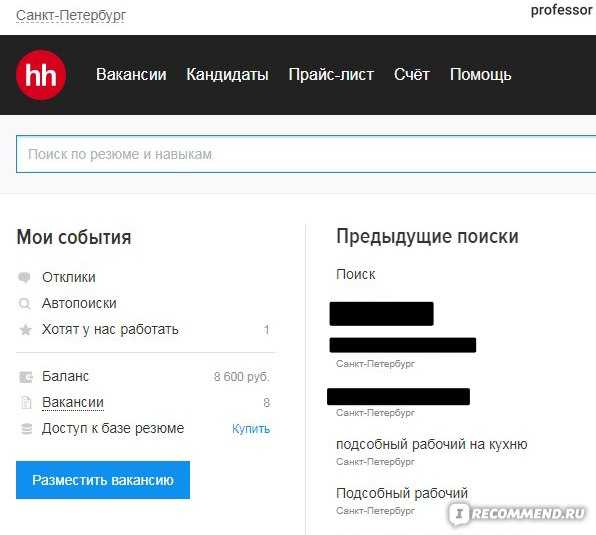Screen dimensions: 596x535
Task: Click the count 1 beside Хотят у нас работать
Action: click(266, 329)
